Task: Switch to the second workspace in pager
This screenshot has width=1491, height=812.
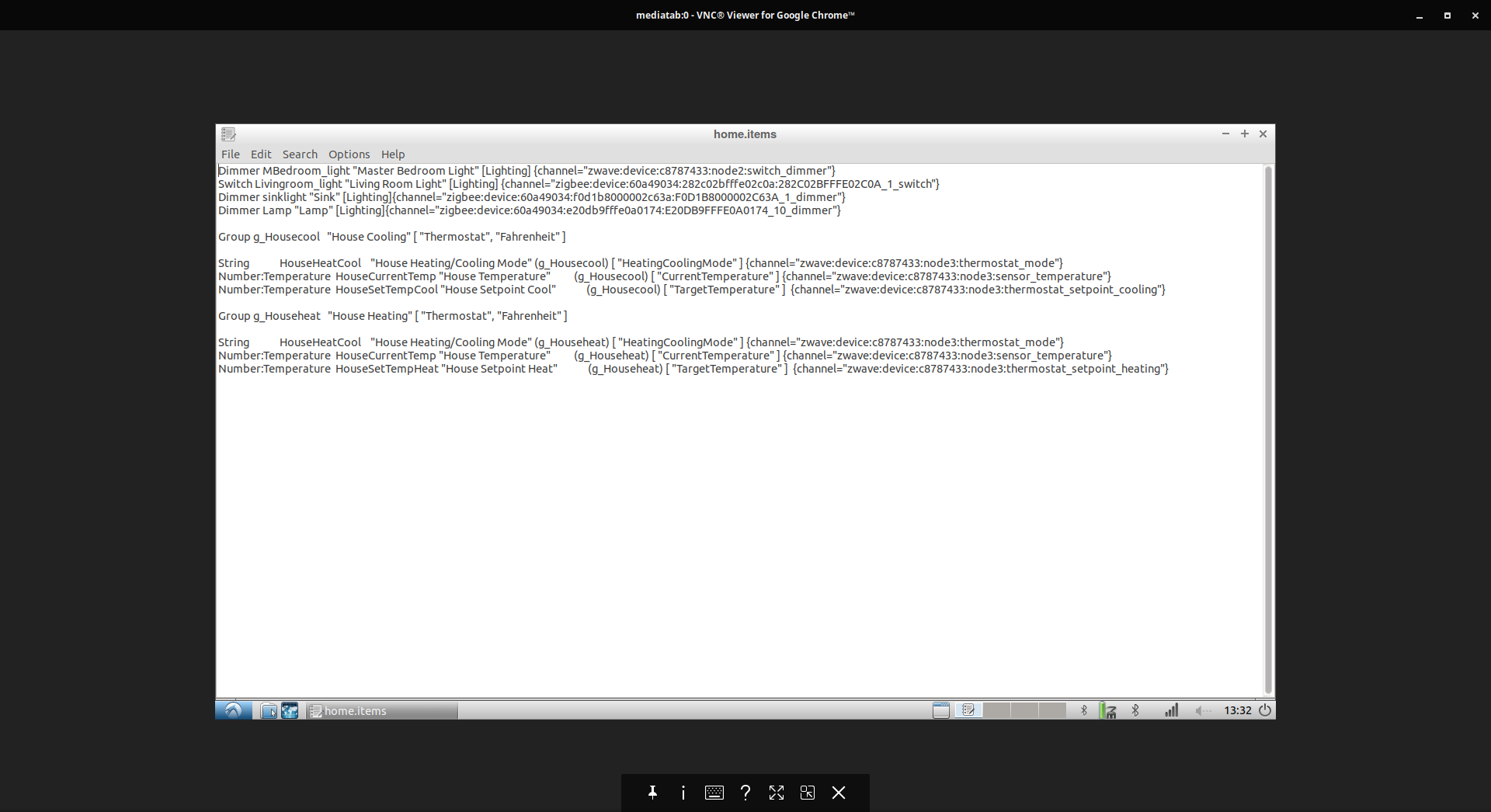Action: click(996, 710)
